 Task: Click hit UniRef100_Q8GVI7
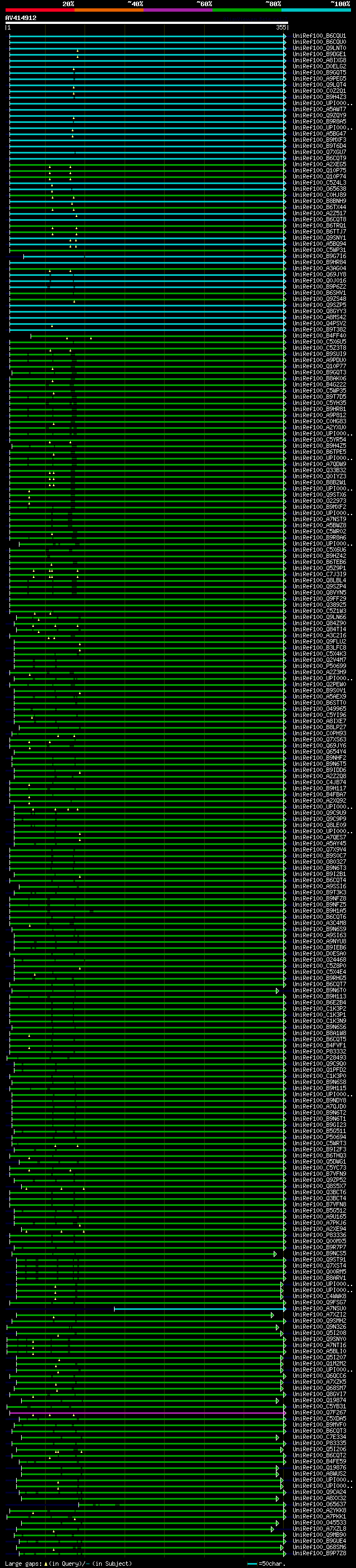click(319, 1394)
